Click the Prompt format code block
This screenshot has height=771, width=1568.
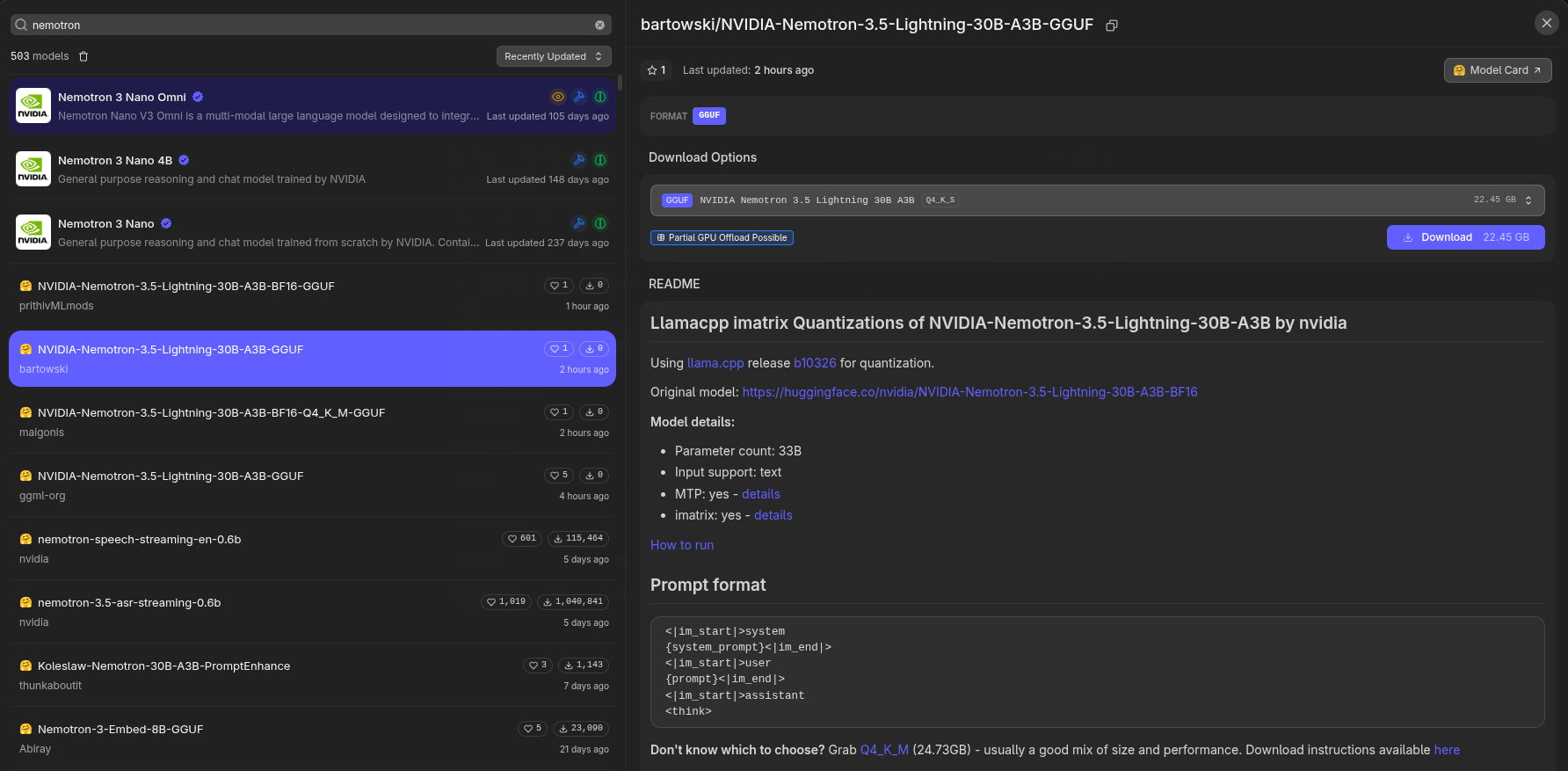1097,672
